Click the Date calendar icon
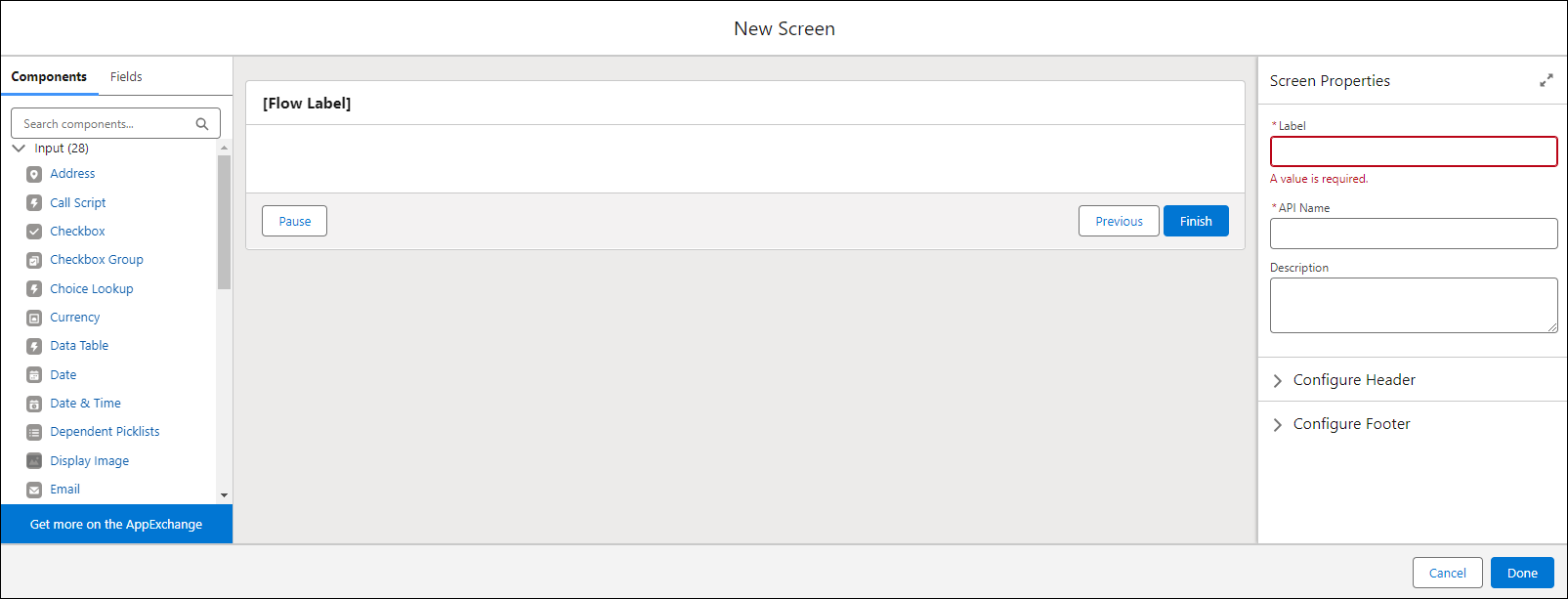 pos(34,375)
